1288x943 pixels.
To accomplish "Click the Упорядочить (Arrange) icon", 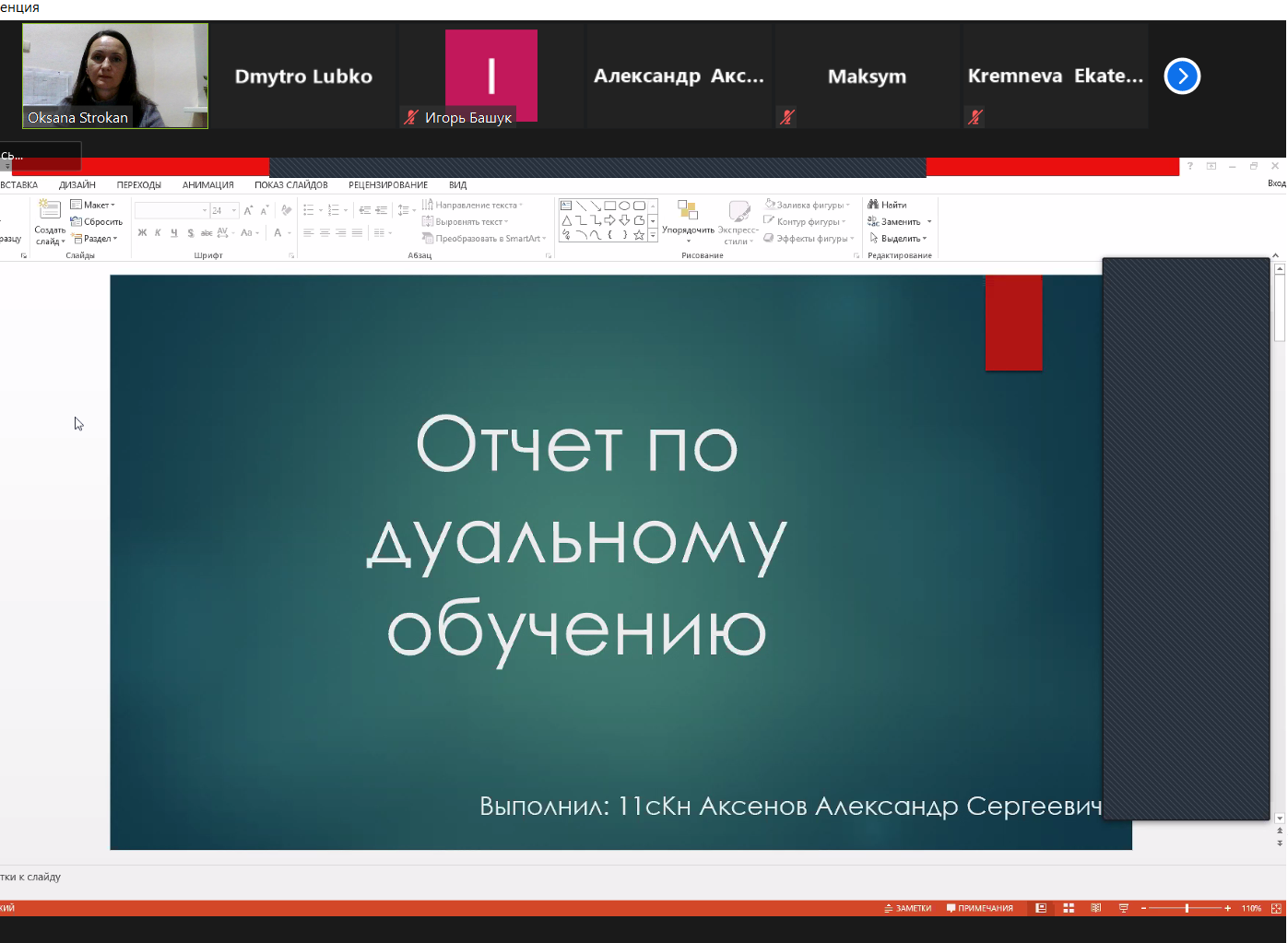I will (688, 211).
